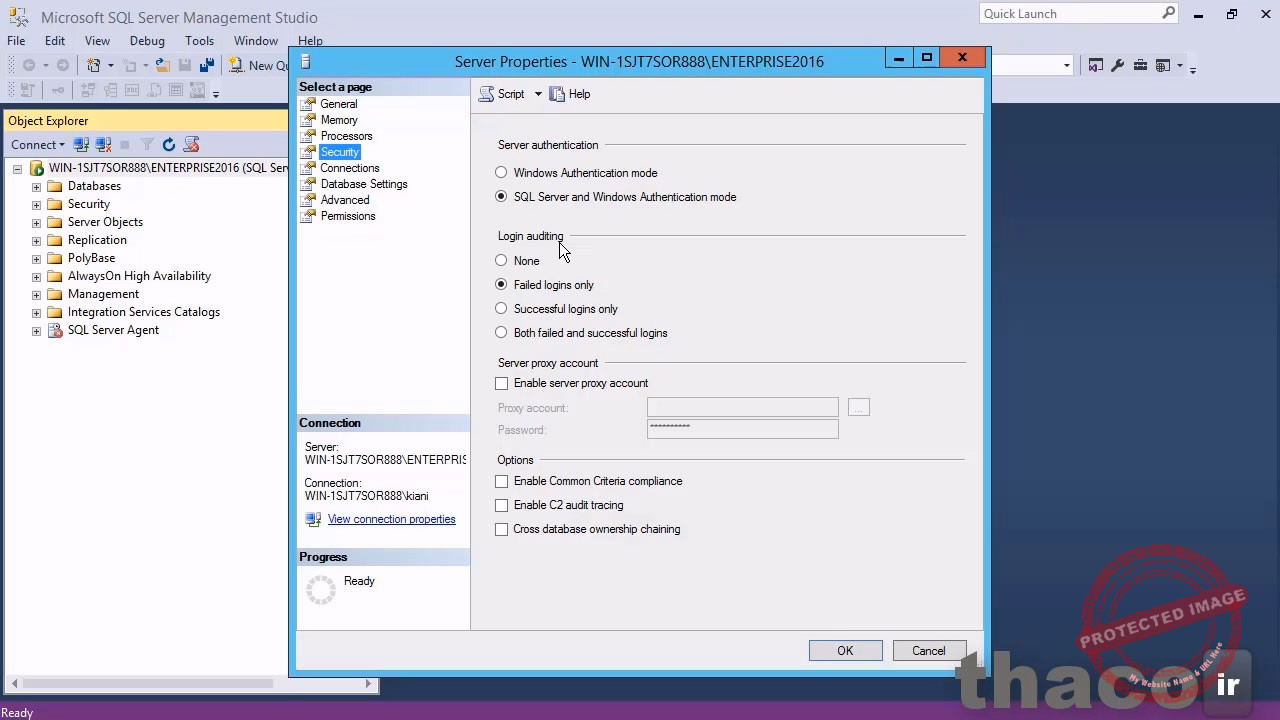
Task: Open the Debug menu
Action: (147, 41)
